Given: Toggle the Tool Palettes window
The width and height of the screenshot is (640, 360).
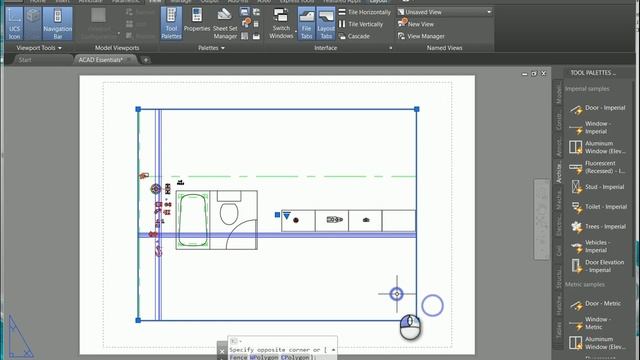Looking at the screenshot, I should [x=171, y=23].
